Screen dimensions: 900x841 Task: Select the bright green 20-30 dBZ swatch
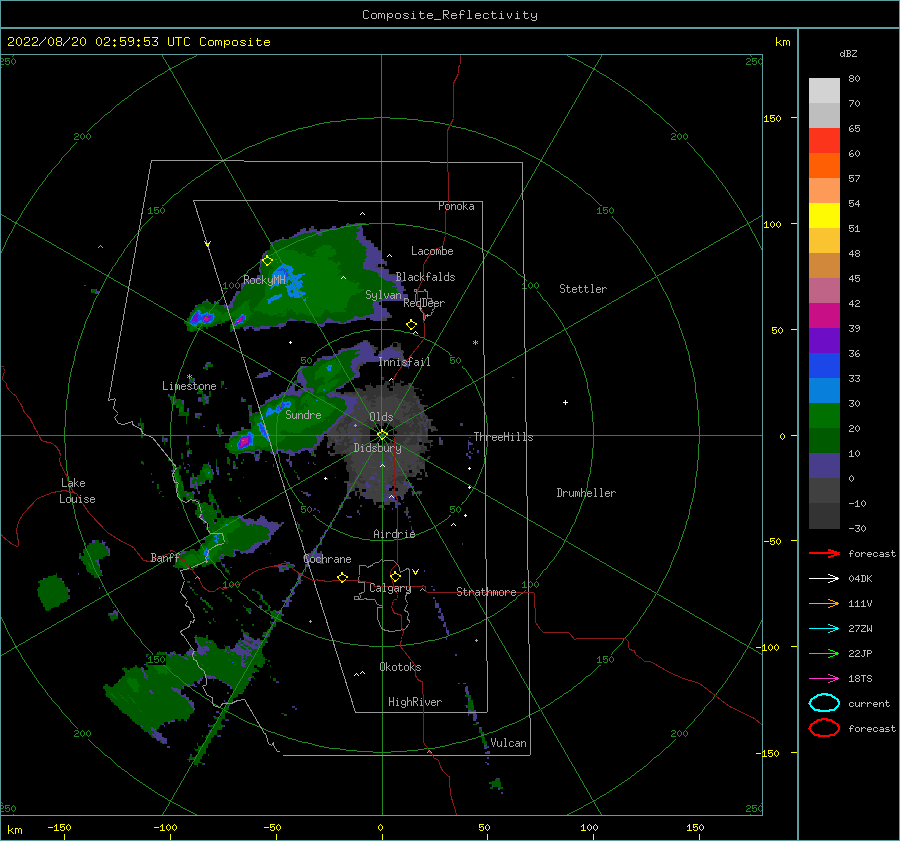pyautogui.click(x=824, y=416)
